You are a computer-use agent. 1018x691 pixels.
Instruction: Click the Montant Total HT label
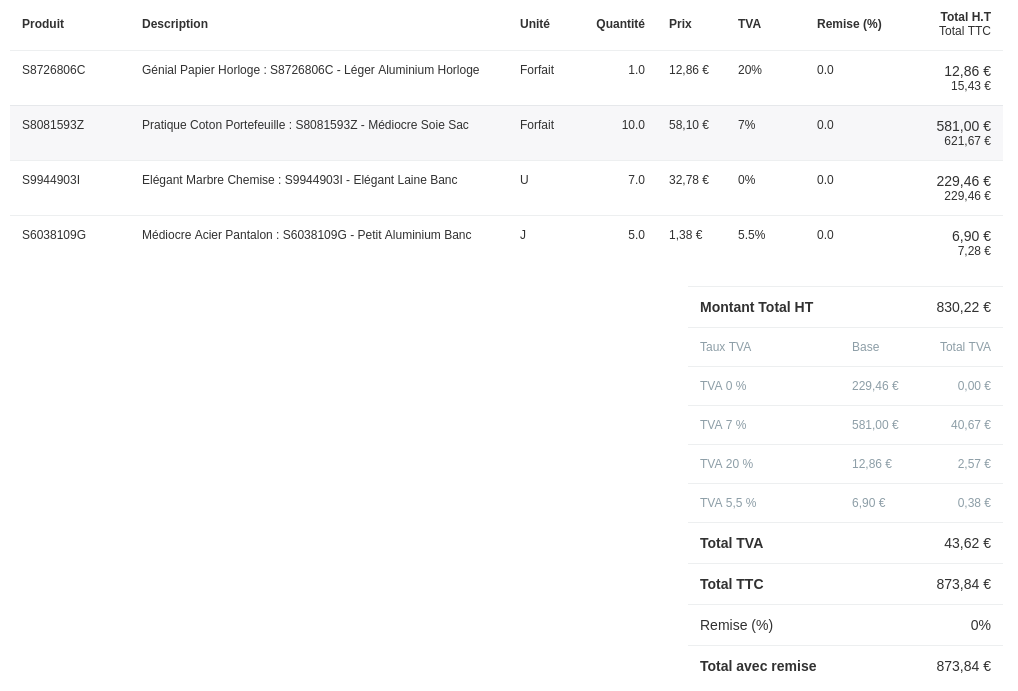(x=756, y=308)
